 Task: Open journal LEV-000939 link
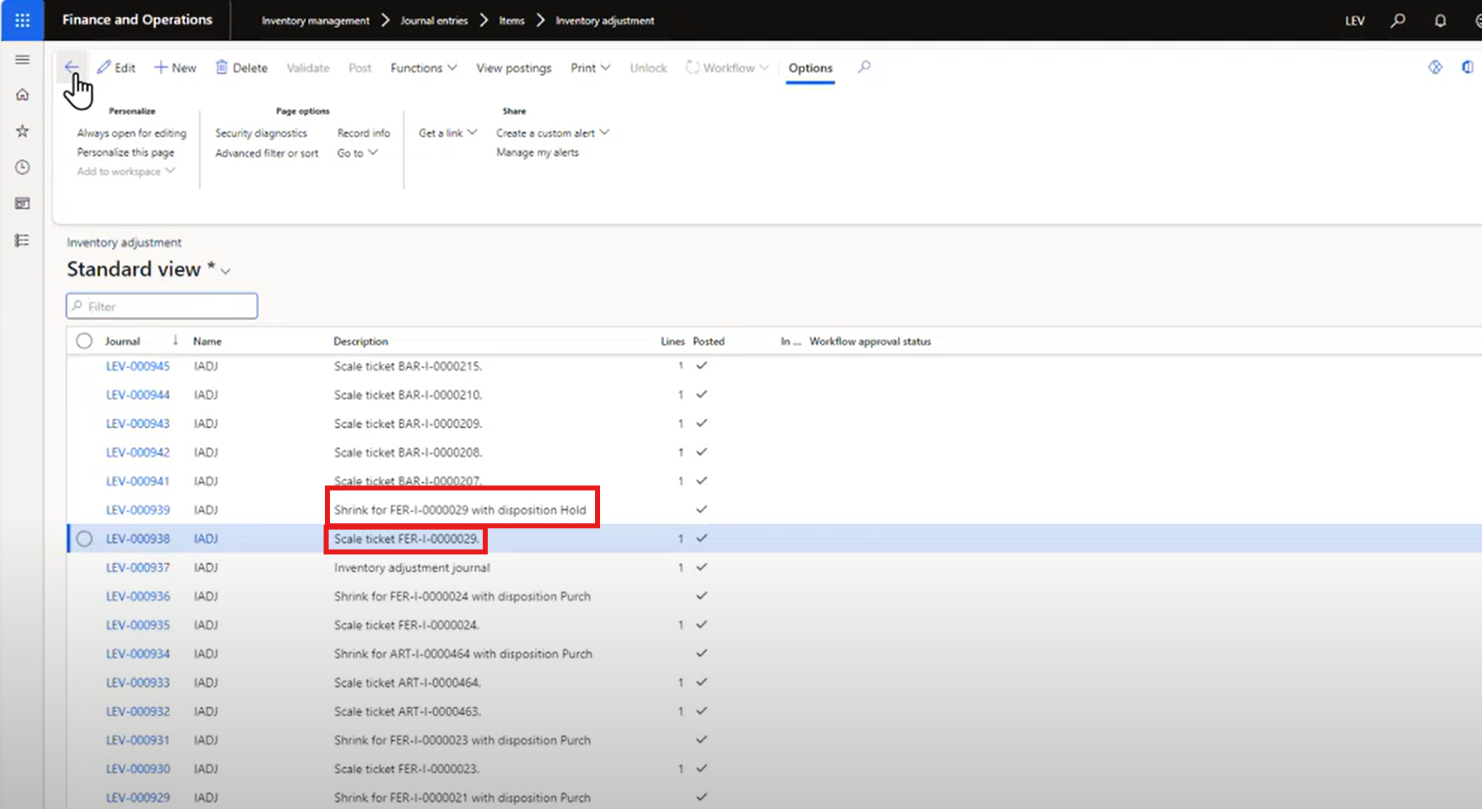(x=137, y=509)
